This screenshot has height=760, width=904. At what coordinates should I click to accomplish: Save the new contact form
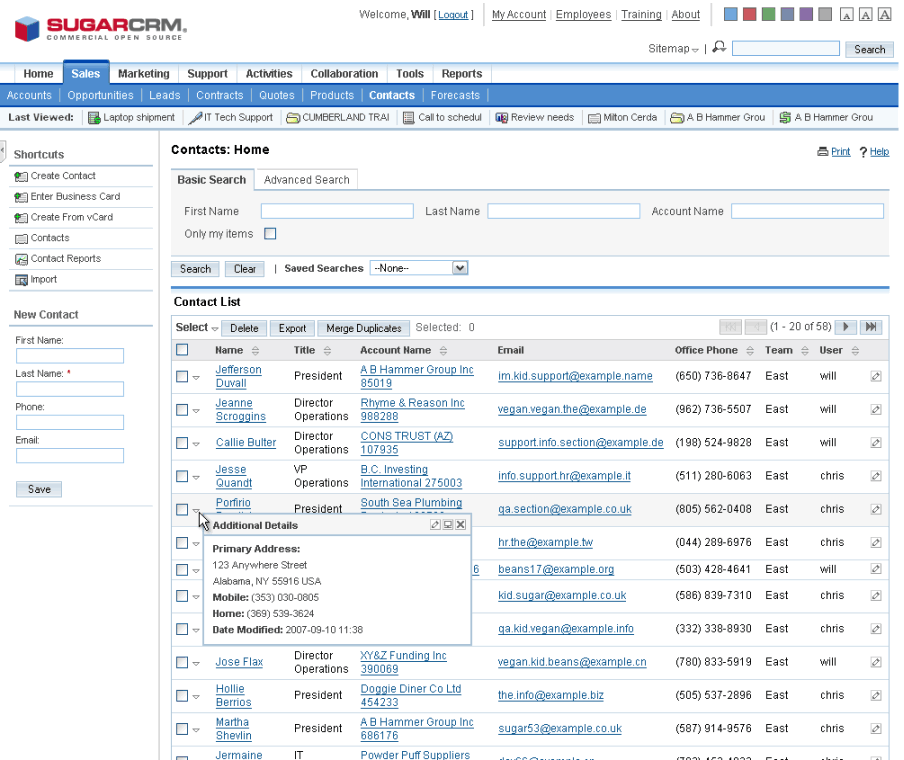[39, 489]
